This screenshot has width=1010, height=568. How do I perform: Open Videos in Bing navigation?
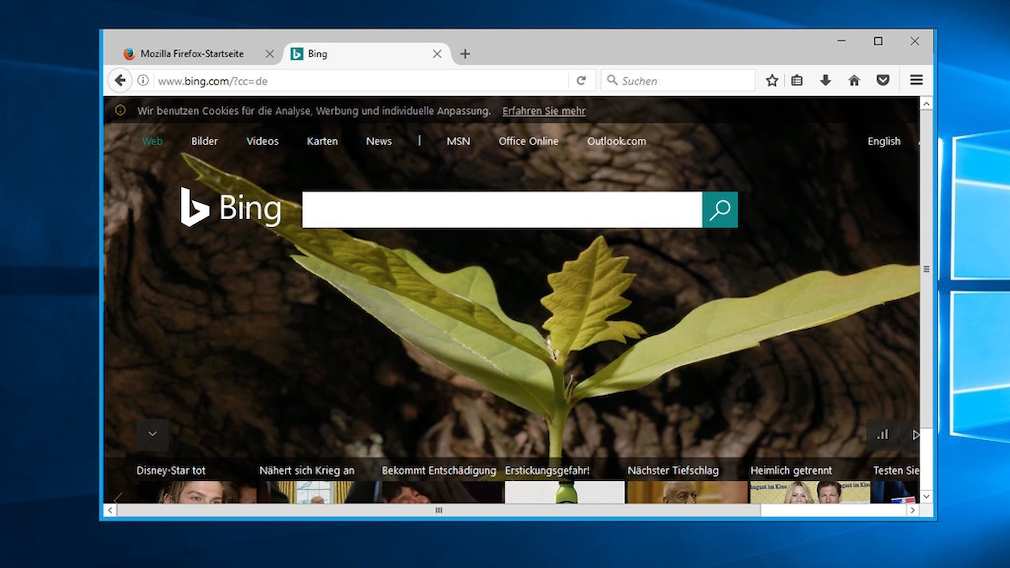262,141
